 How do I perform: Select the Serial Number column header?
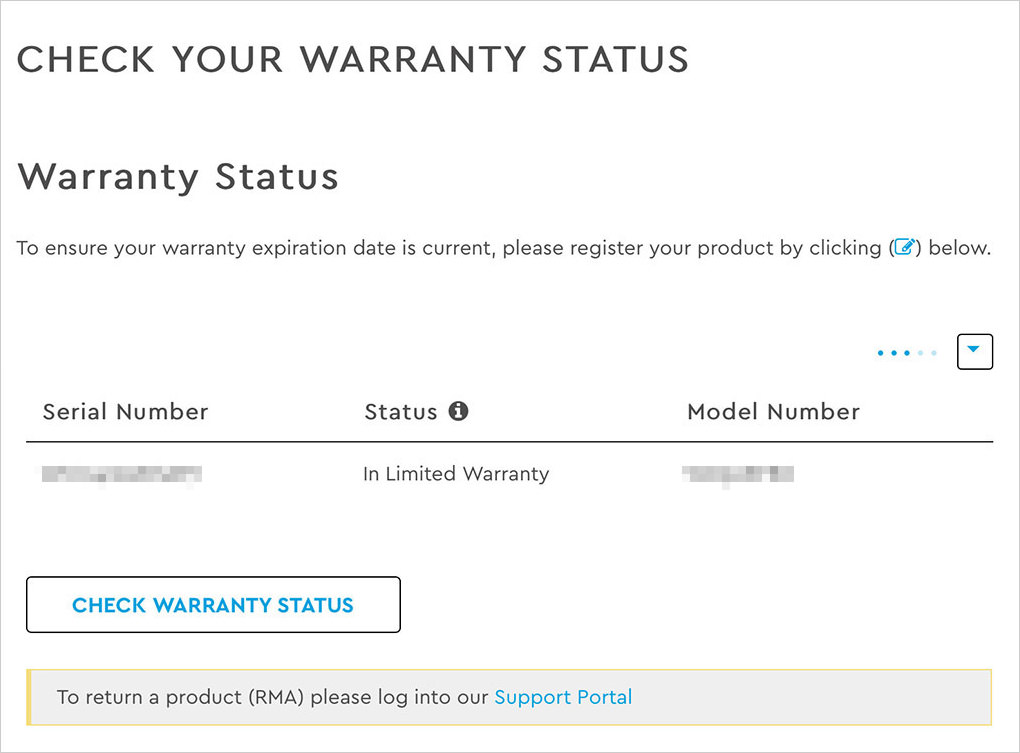(126, 412)
